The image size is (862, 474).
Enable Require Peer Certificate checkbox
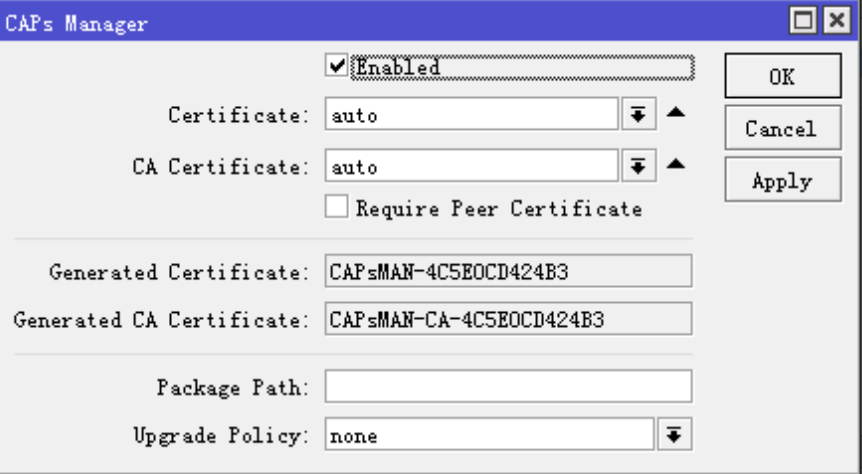tap(336, 207)
